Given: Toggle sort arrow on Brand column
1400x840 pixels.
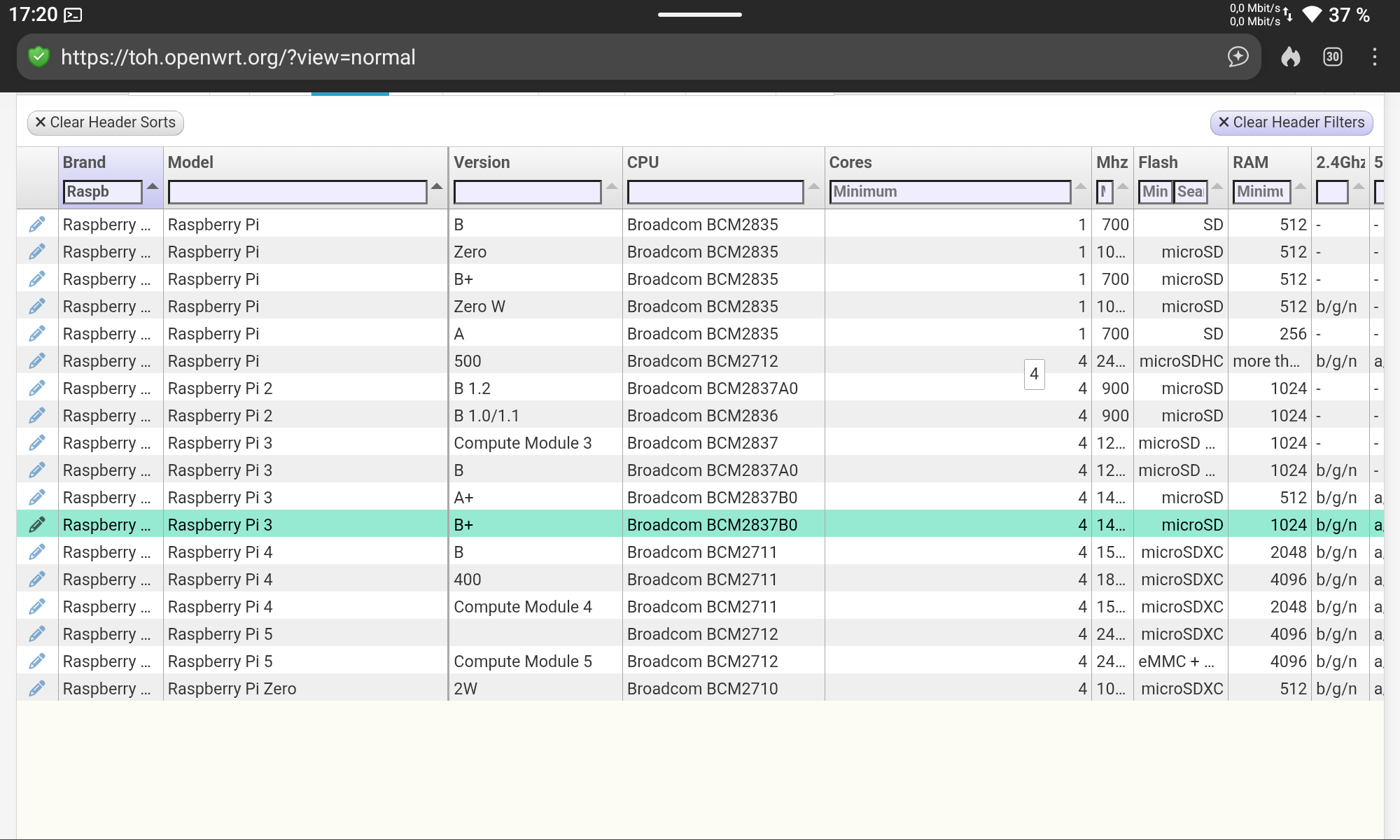Looking at the screenshot, I should pos(153,187).
